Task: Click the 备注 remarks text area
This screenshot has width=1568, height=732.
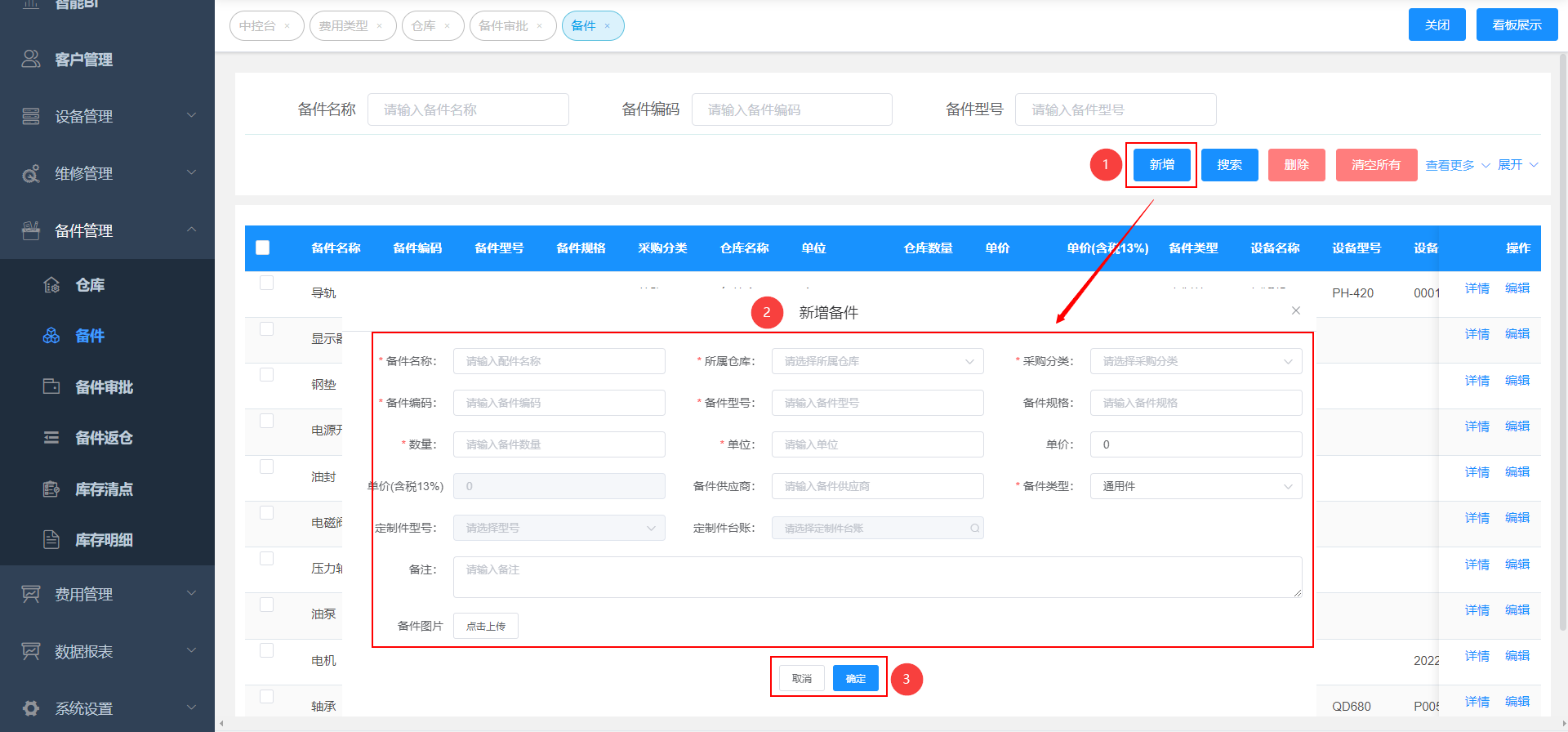Action: click(877, 577)
